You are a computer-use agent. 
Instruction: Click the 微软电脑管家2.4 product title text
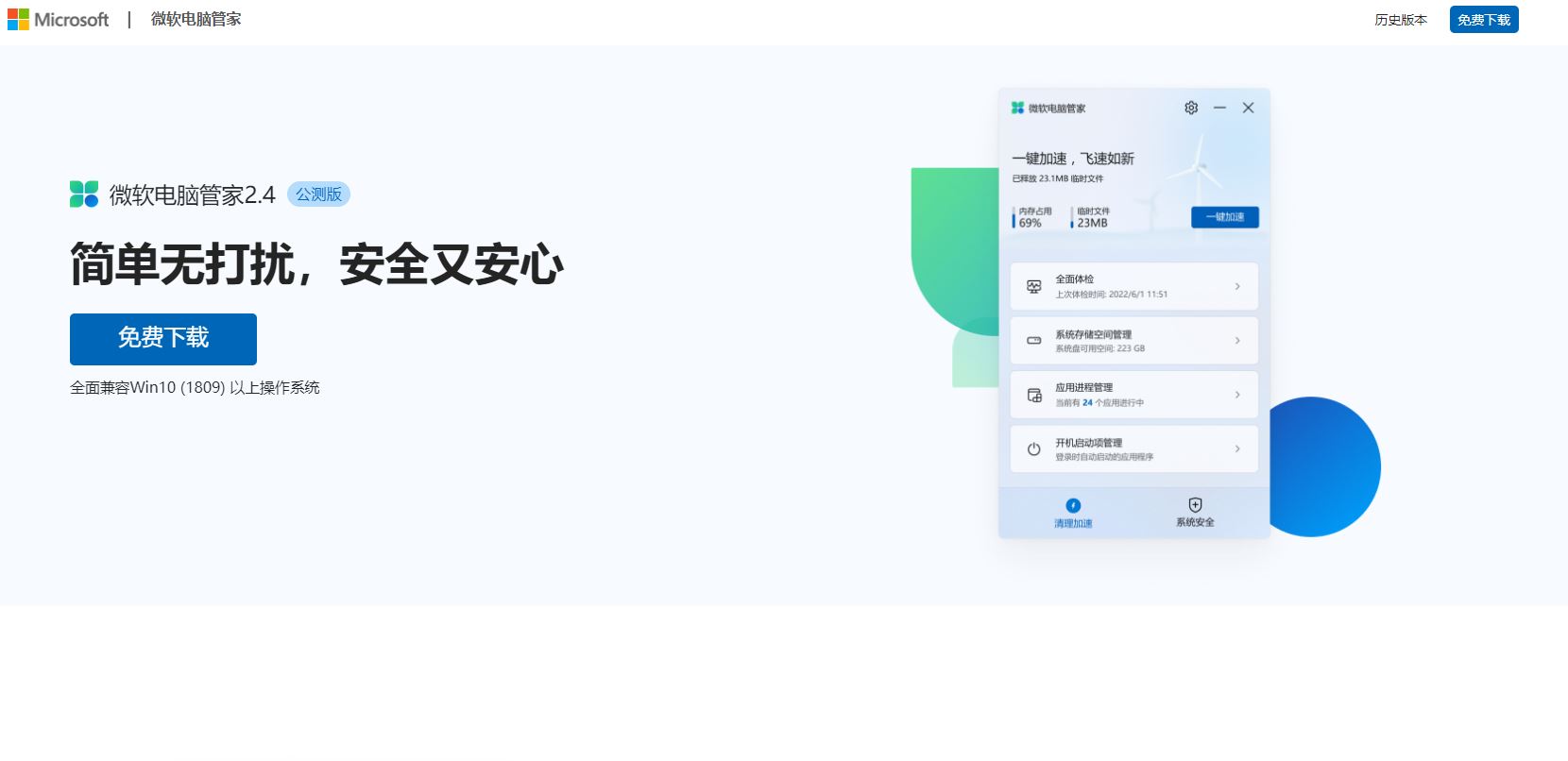click(193, 195)
